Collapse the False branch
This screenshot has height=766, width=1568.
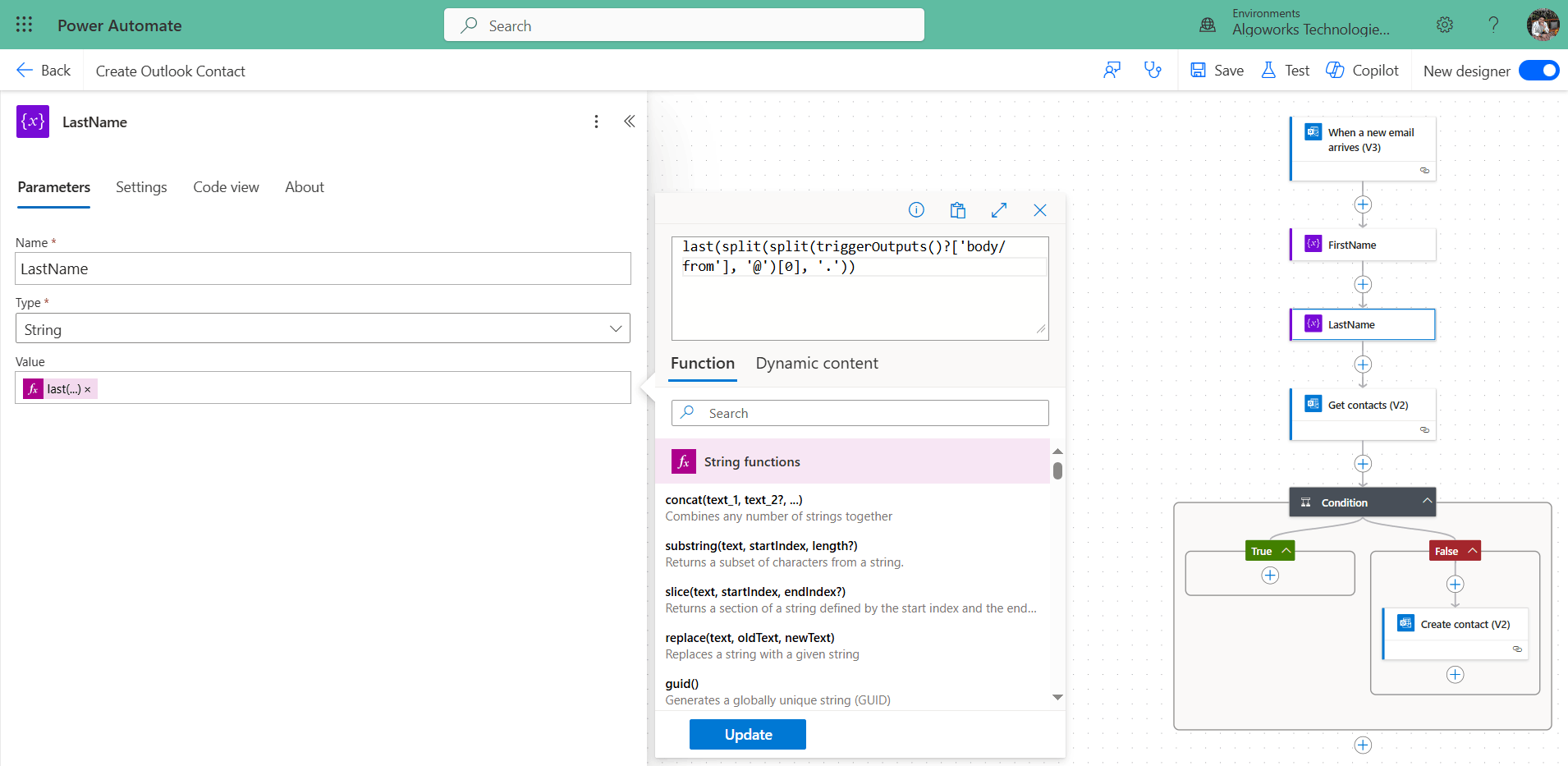tap(1472, 550)
